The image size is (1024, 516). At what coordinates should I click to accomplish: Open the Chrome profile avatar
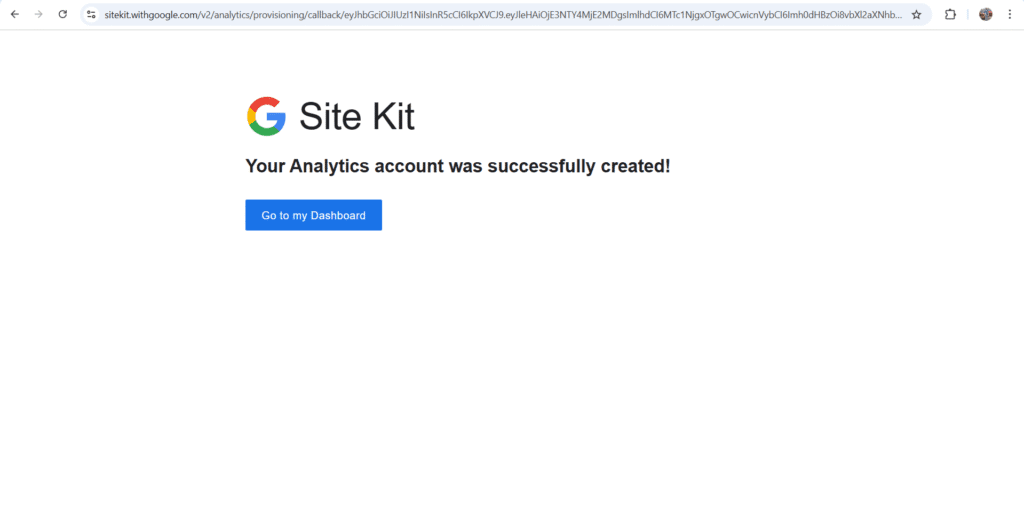pyautogui.click(x=986, y=15)
